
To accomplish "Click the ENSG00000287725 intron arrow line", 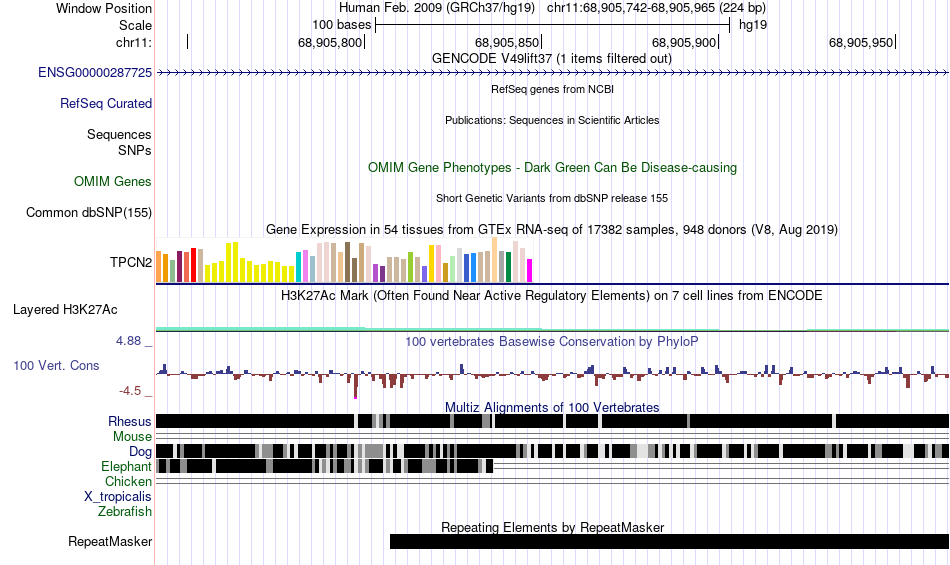I will pyautogui.click(x=552, y=73).
